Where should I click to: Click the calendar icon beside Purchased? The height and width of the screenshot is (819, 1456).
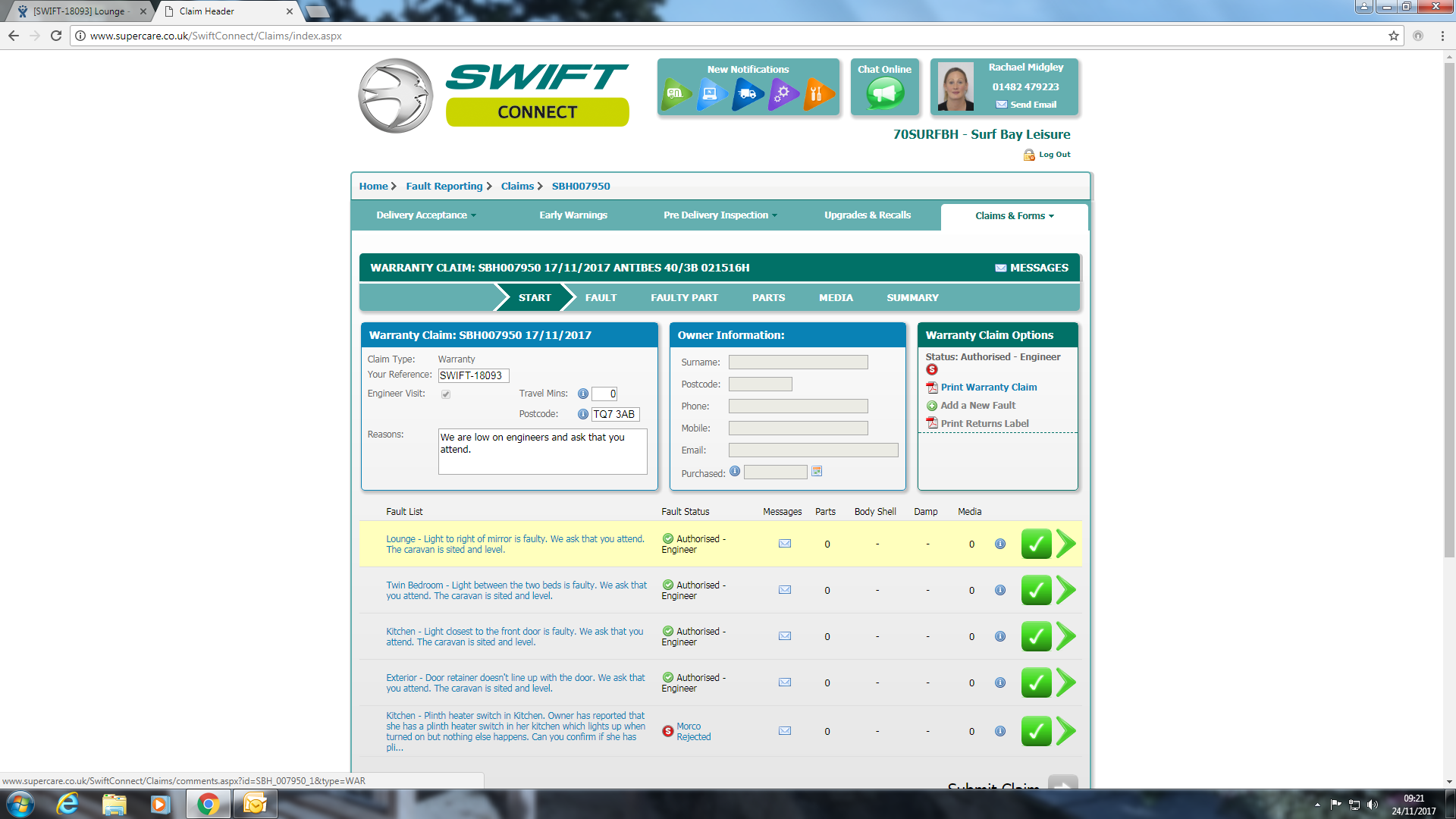point(817,472)
